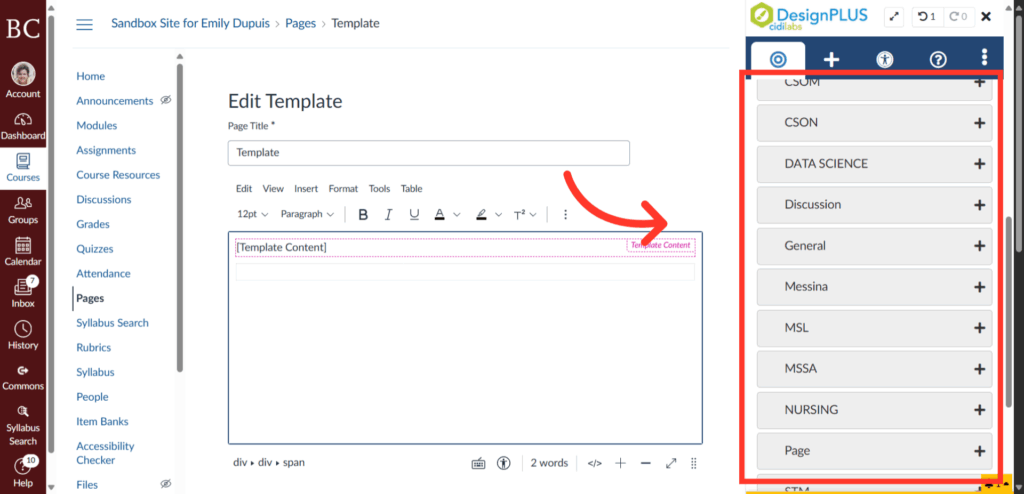Click the superscript button
Image resolution: width=1024 pixels, height=494 pixels.
pyautogui.click(x=520, y=214)
